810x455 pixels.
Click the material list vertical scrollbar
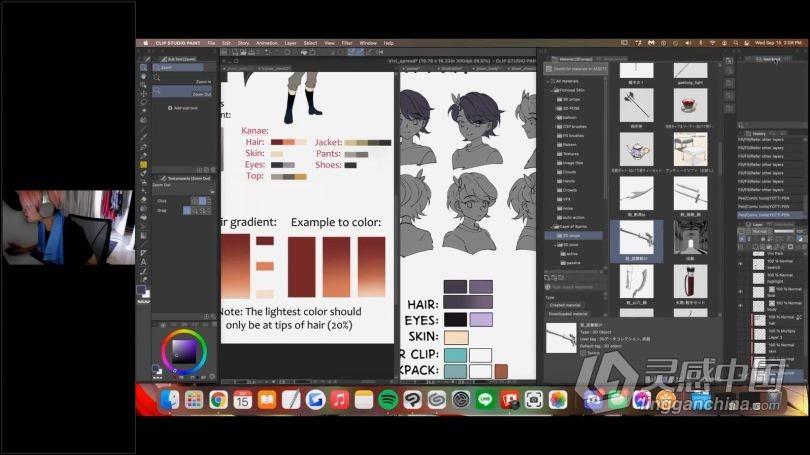(x=721, y=160)
